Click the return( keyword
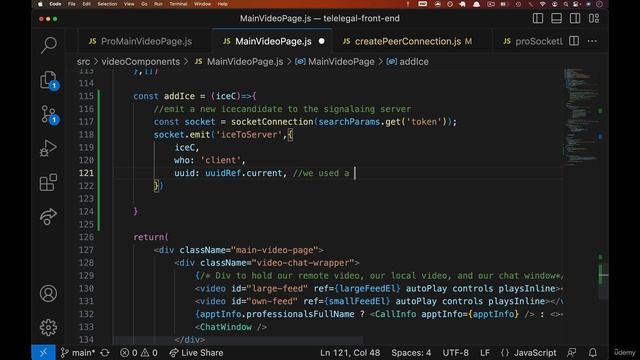The height and width of the screenshot is (360, 640). coord(151,237)
